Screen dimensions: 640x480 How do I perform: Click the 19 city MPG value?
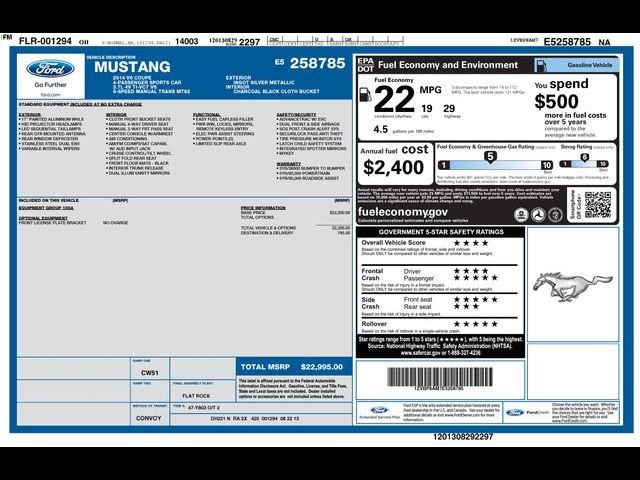click(427, 109)
